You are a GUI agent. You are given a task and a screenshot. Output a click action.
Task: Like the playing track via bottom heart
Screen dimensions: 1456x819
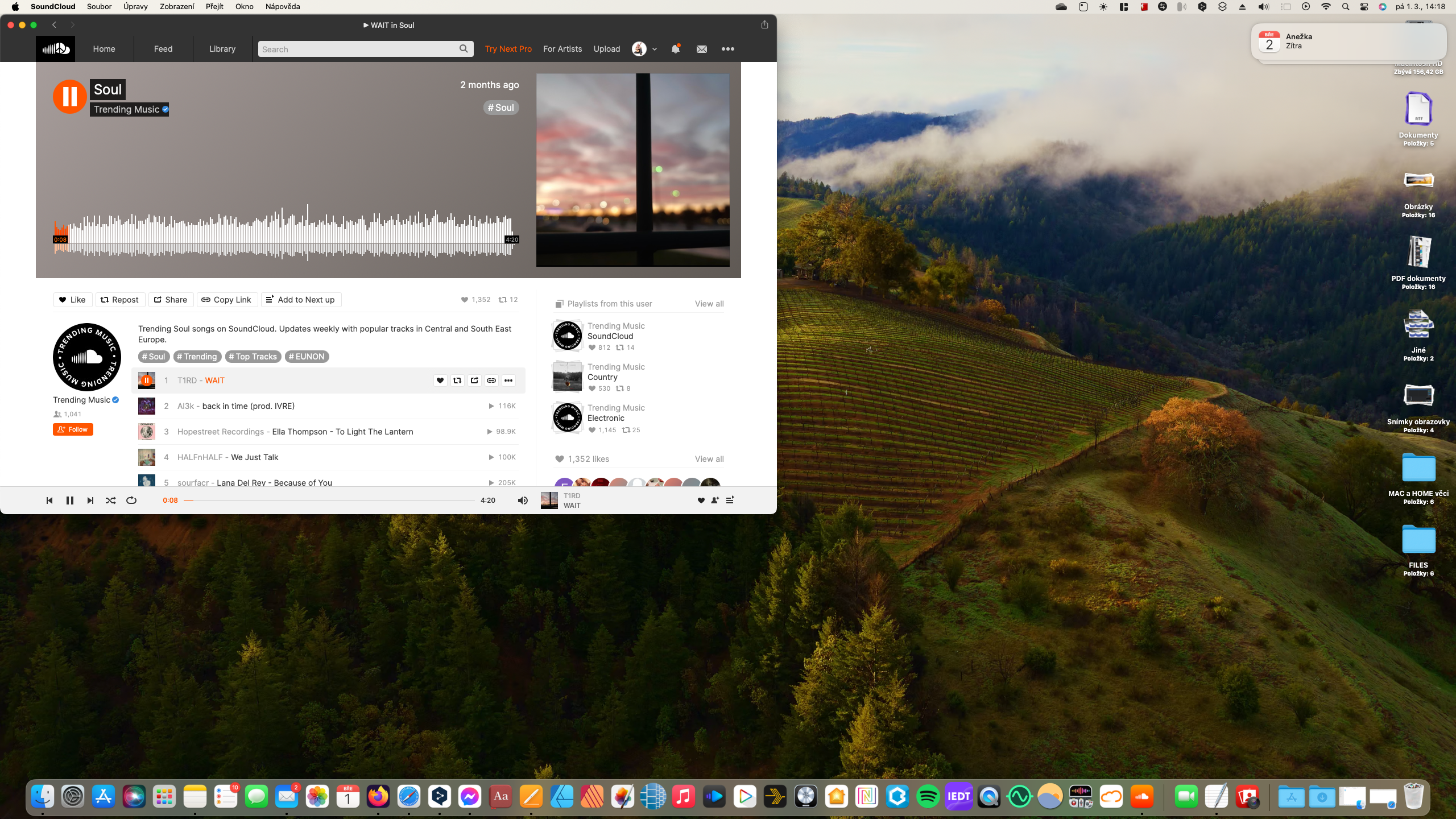[701, 500]
